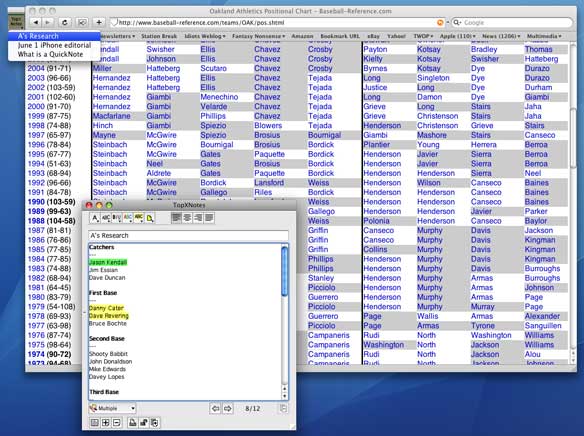Viewport: 584px width, 436px height.
Task: Click McGwire link in 1997 row
Action: tap(161, 135)
